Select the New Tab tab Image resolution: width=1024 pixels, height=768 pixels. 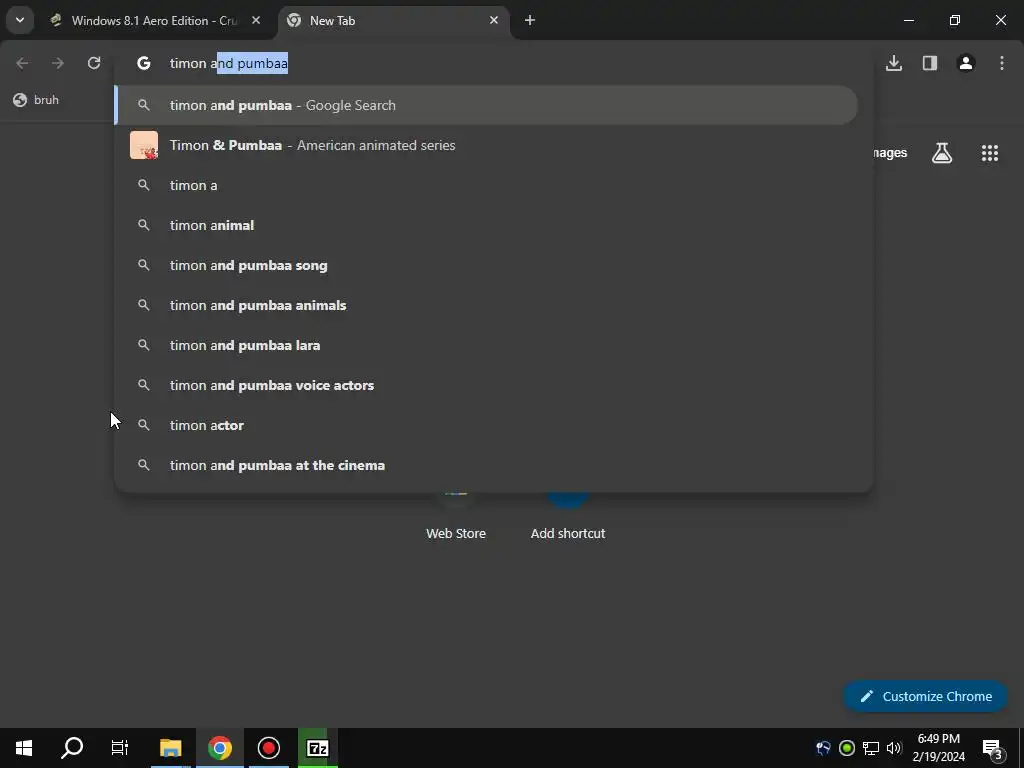pos(395,21)
